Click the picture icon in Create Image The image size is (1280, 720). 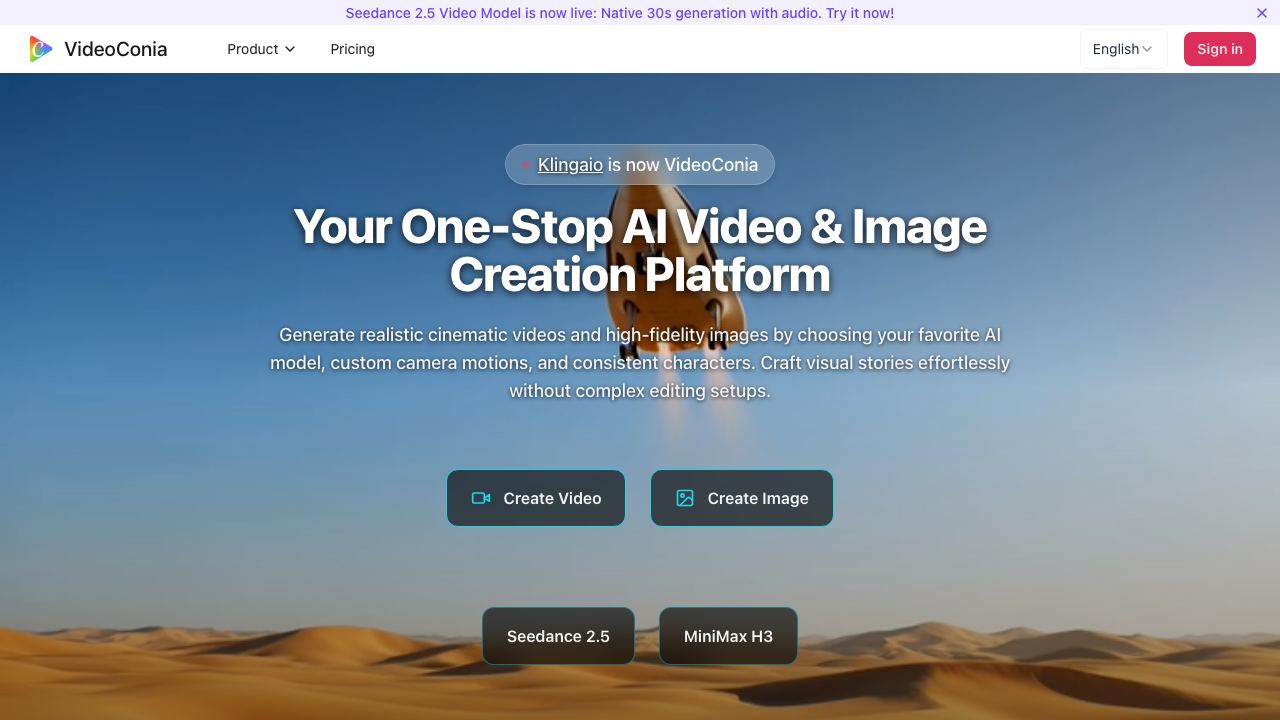coord(685,498)
